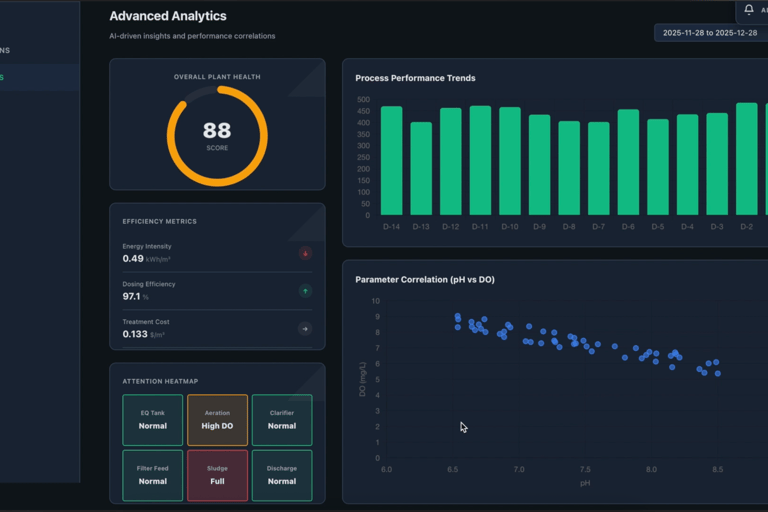Click the red down-arrow Energy Intensity icon
Viewport: 768px width, 512px height.
305,253
